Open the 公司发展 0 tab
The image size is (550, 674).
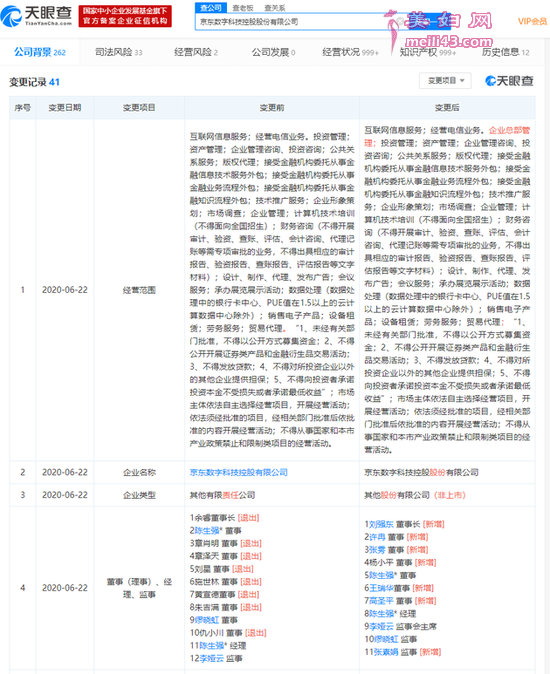[x=274, y=52]
